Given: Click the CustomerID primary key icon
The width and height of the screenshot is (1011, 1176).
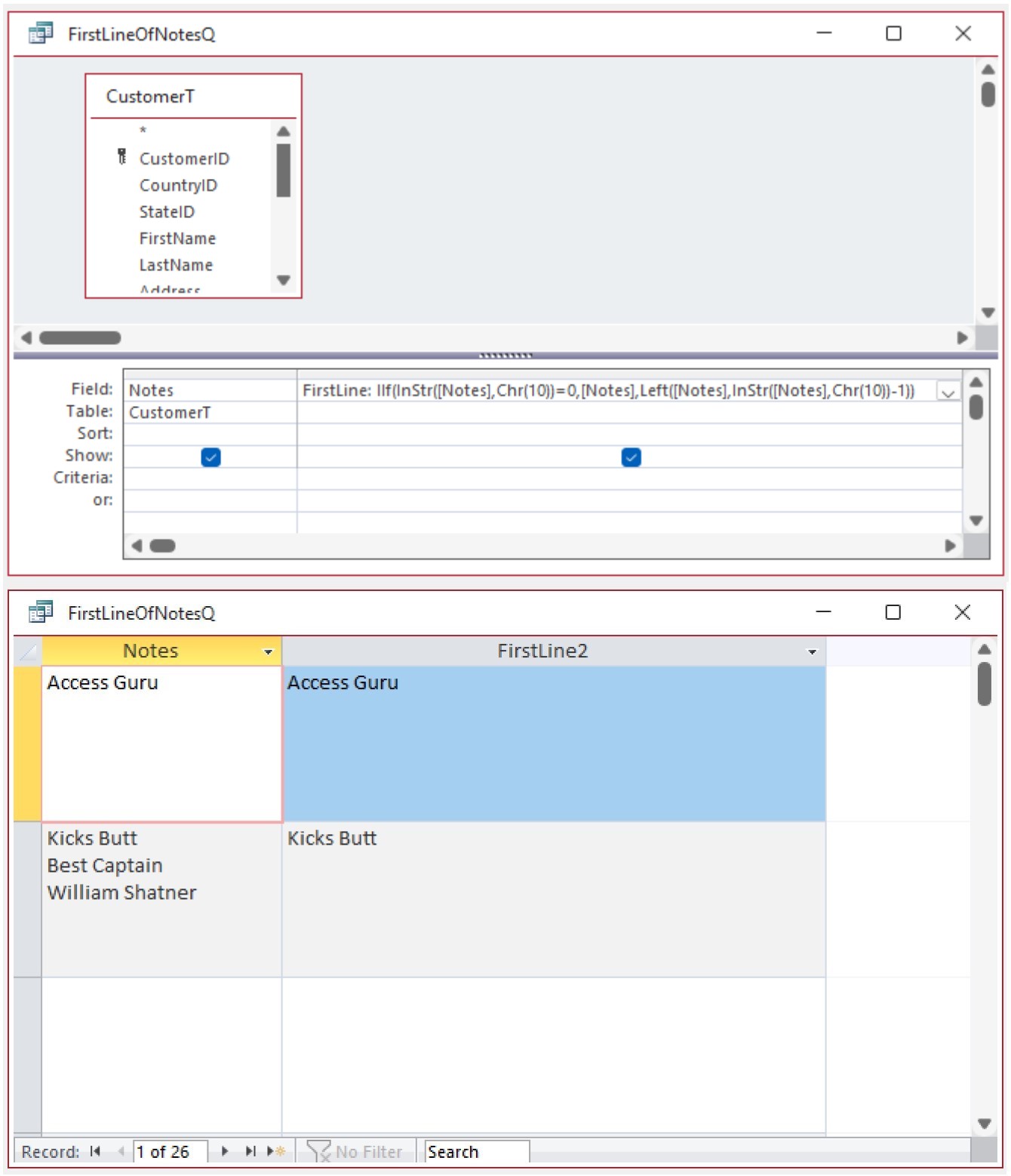Looking at the screenshot, I should click(122, 157).
